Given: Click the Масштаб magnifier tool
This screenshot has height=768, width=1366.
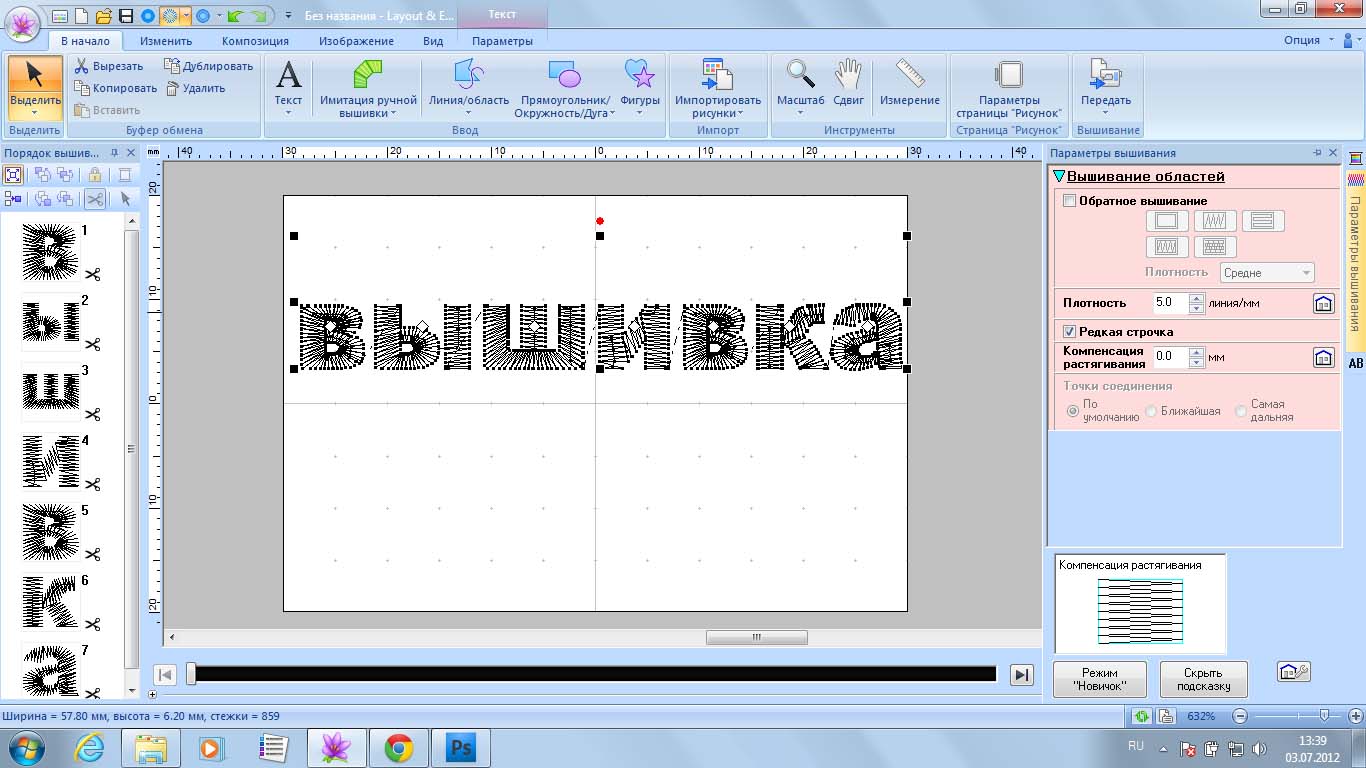Looking at the screenshot, I should pos(800,76).
